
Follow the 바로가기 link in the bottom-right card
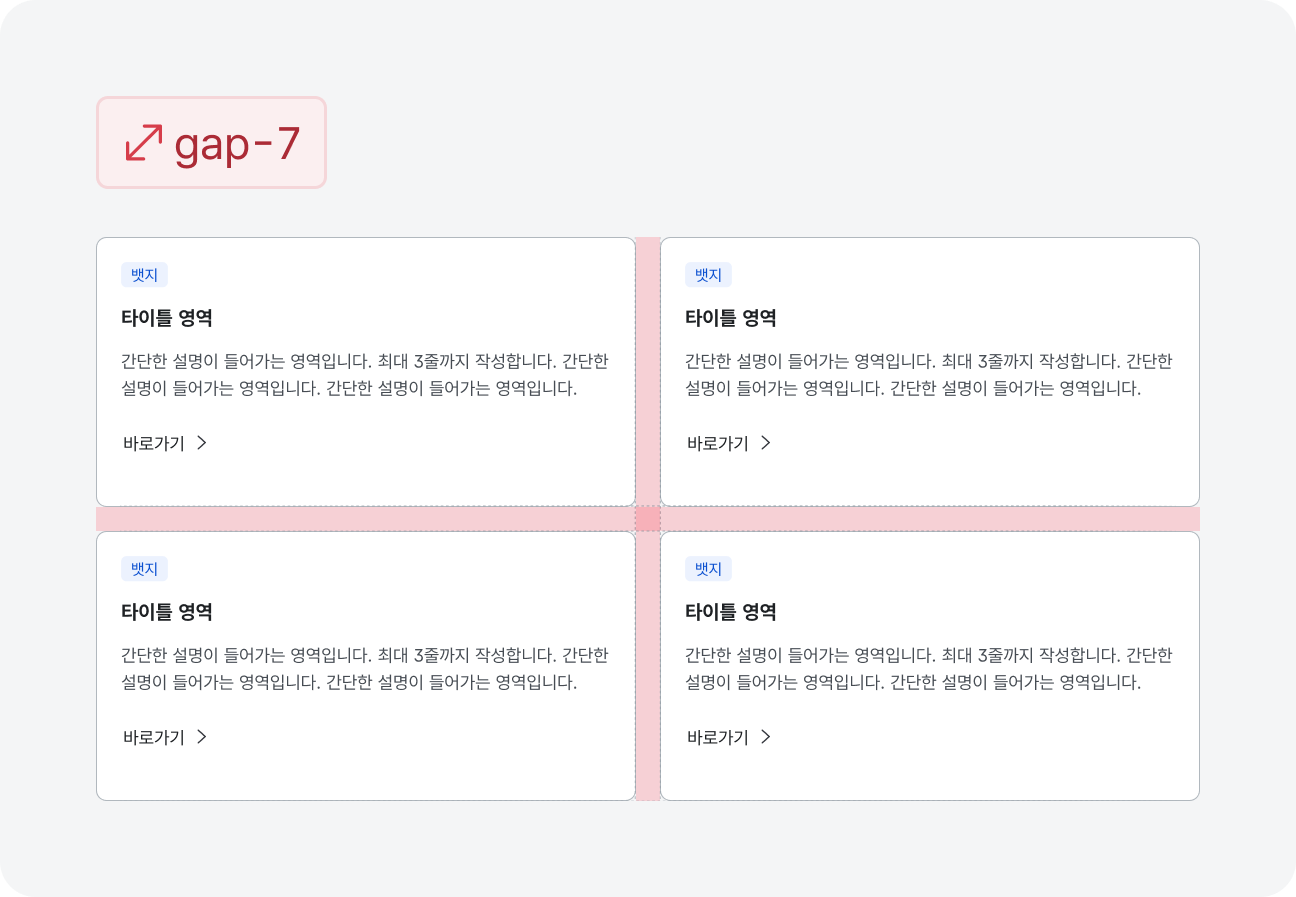pyautogui.click(x=718, y=737)
